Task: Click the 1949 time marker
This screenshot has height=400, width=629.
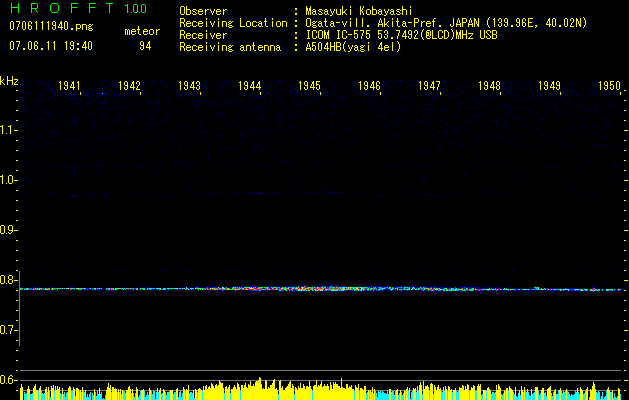Action: [x=549, y=86]
